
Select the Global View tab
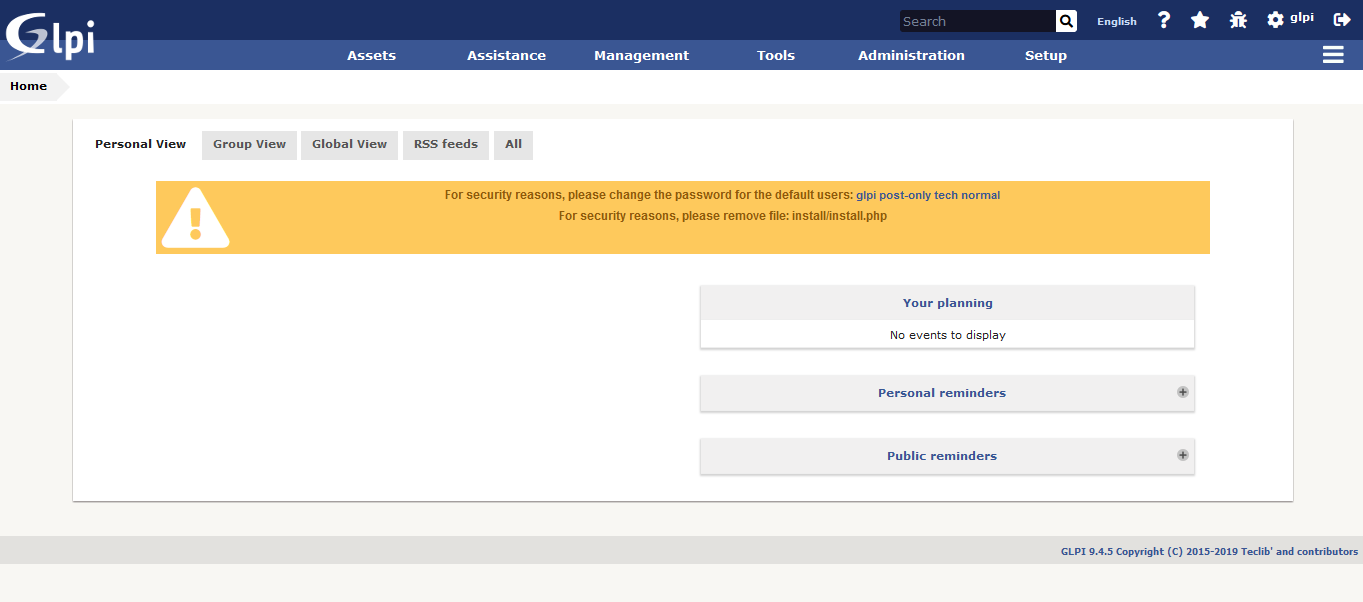349,144
